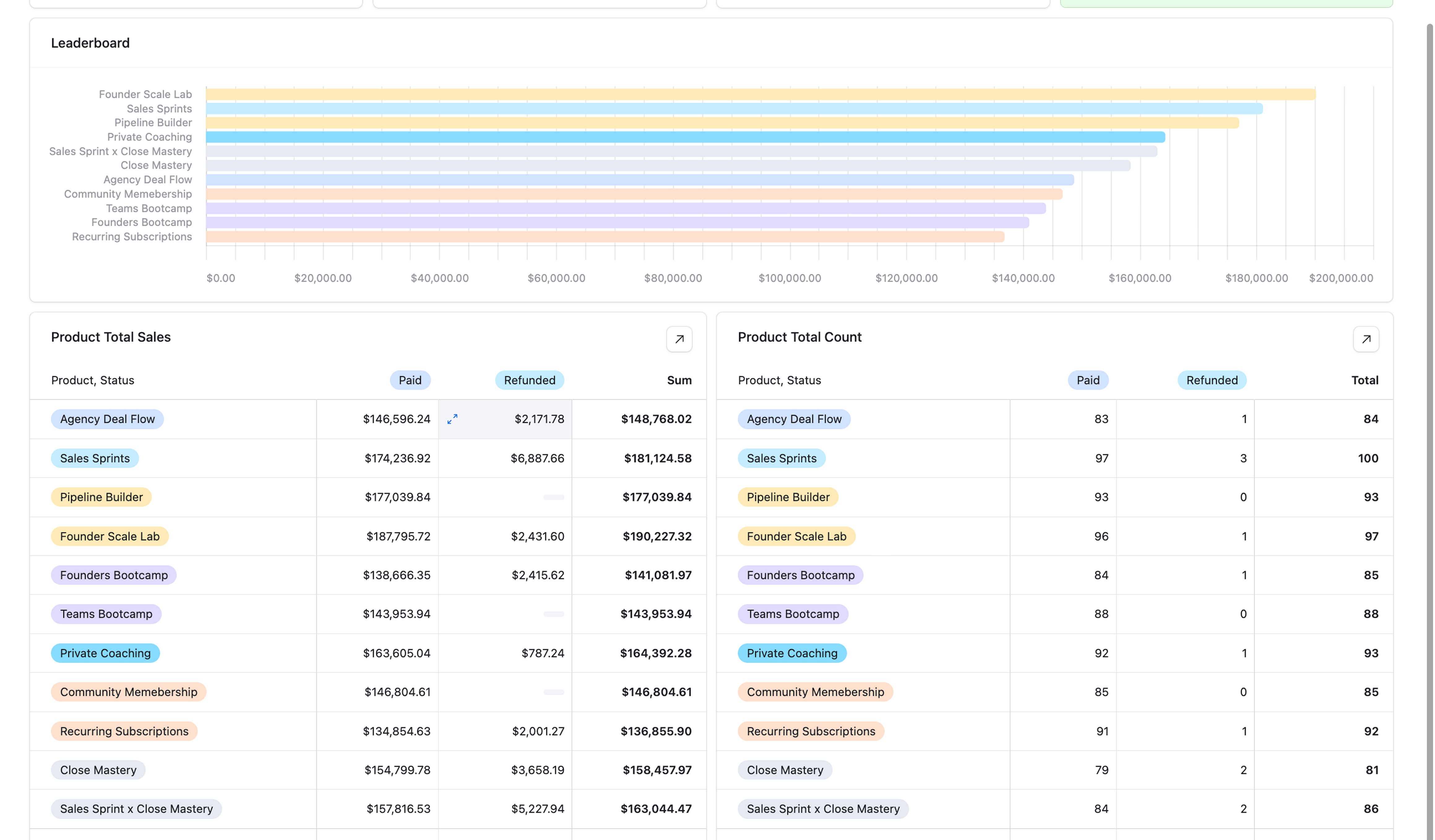
Task: Click the Pipeline Builder product tag
Action: tap(100, 497)
